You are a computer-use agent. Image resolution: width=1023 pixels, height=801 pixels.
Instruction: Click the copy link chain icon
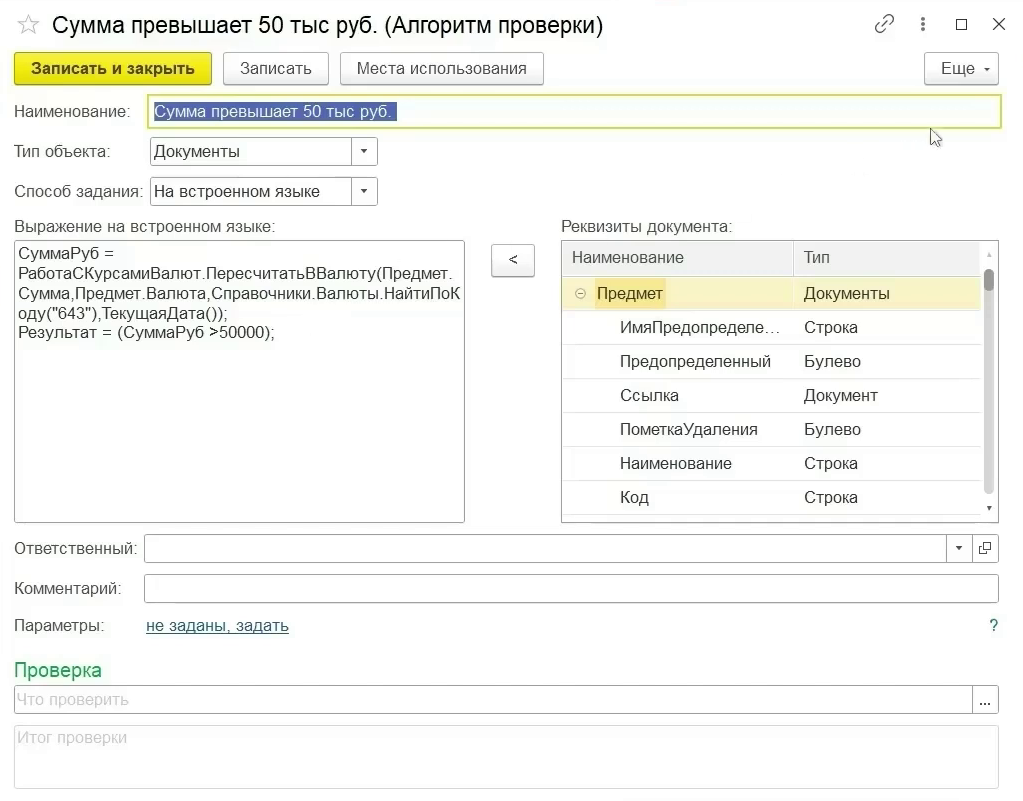[884, 25]
